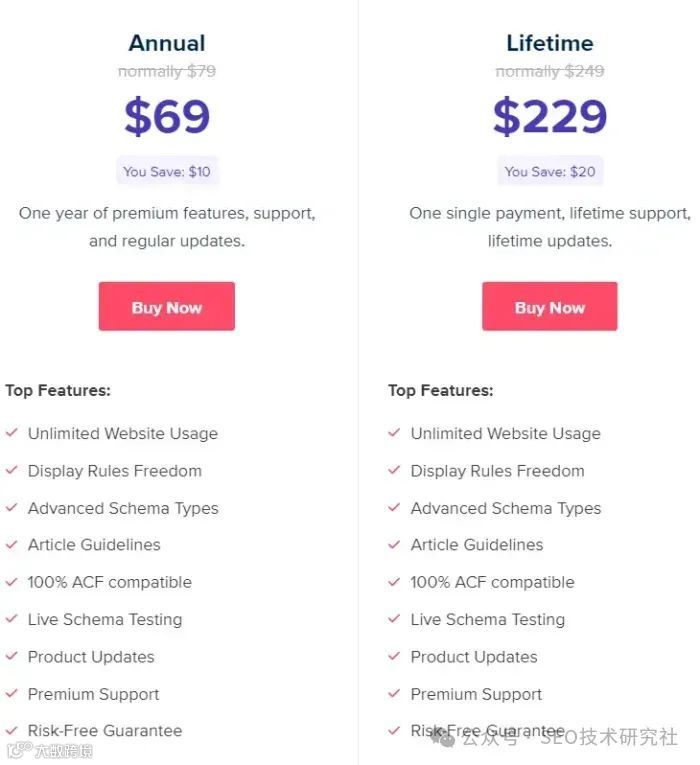Click checkmark beside Annual Unlimited Website Usage
The image size is (700, 765).
[12, 433]
